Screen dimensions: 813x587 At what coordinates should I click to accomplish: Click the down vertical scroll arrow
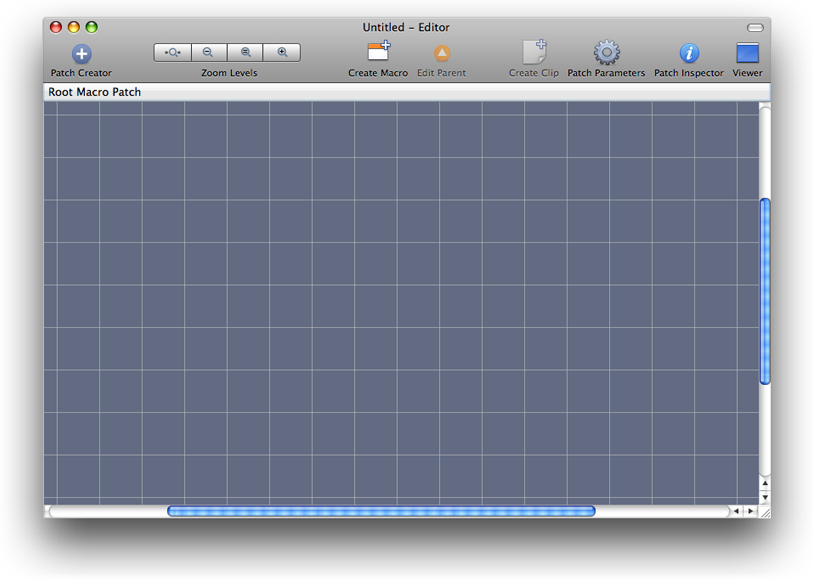coord(765,499)
